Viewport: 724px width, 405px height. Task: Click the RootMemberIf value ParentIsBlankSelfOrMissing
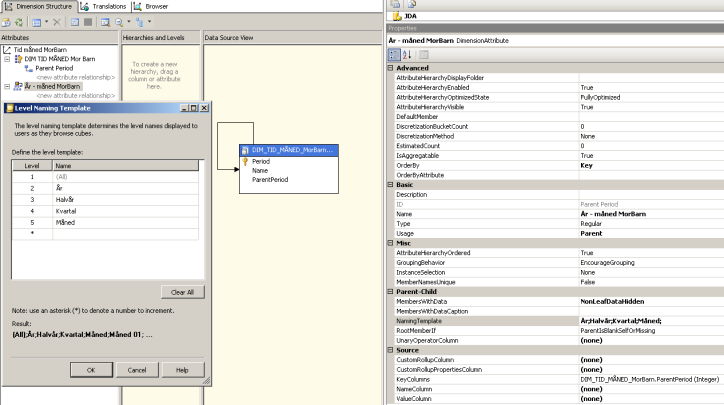[x=618, y=331]
